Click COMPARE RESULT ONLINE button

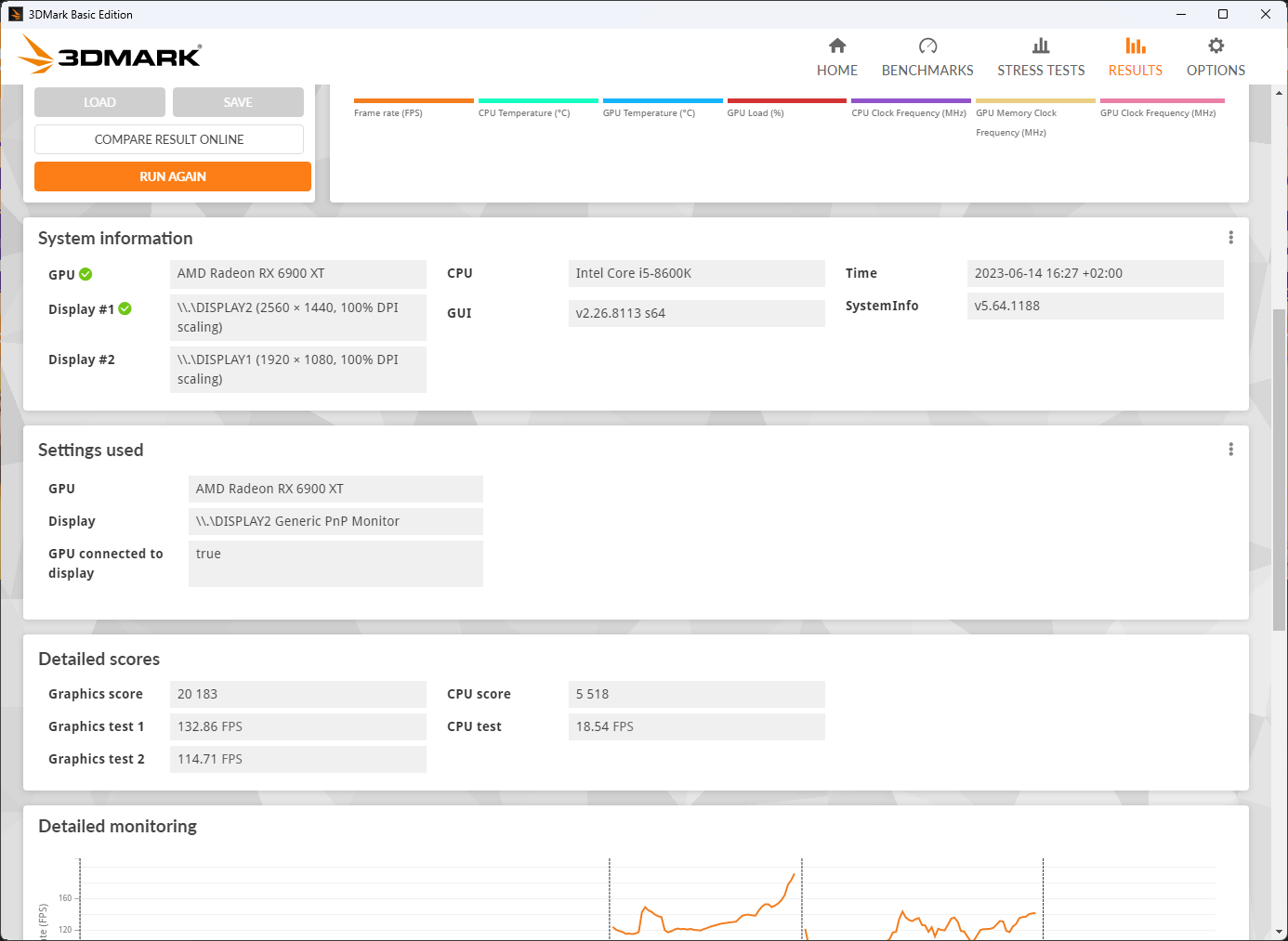tap(169, 139)
